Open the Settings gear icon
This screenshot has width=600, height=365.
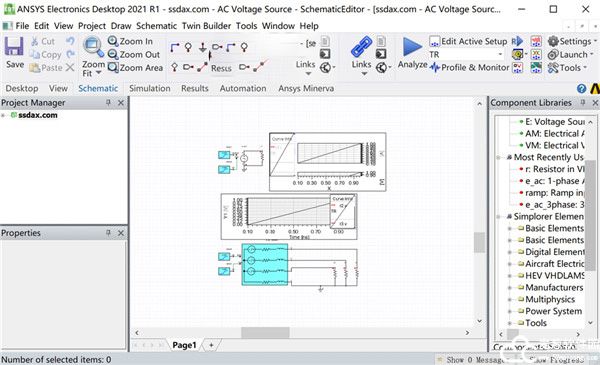click(553, 41)
